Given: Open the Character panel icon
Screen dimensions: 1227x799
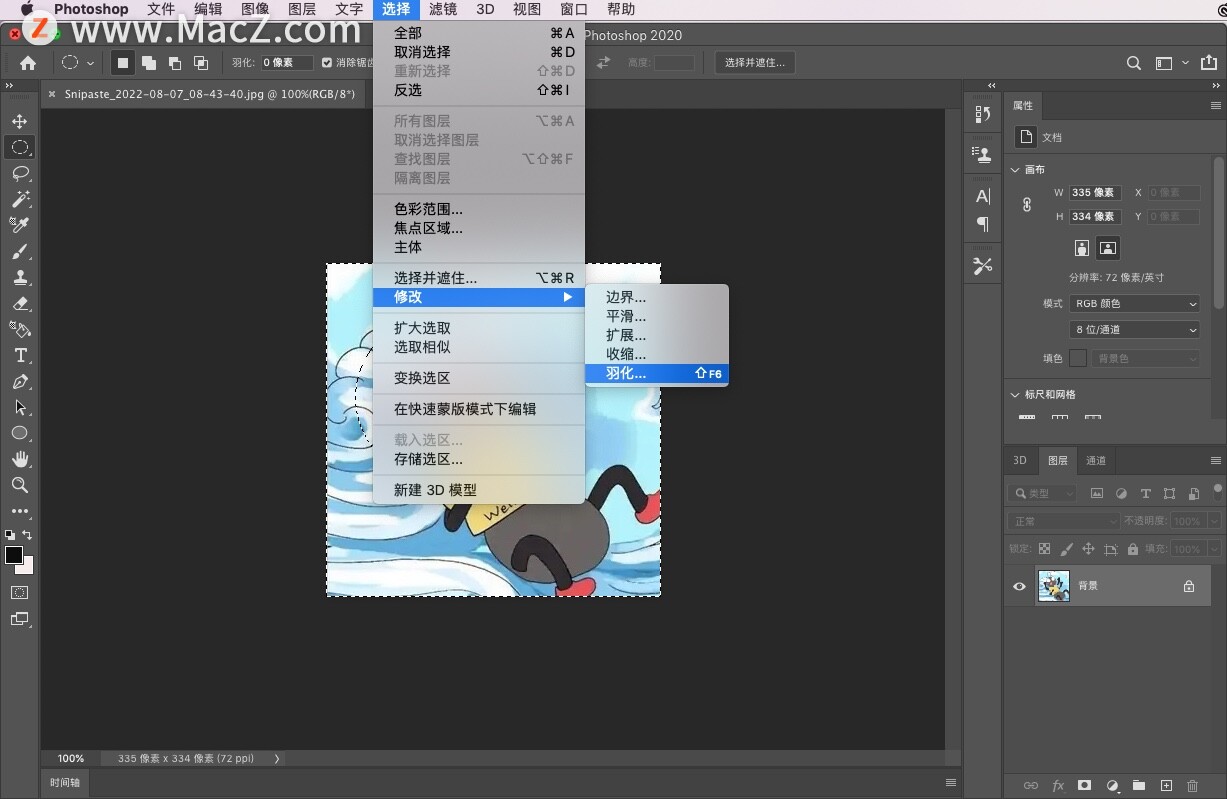Looking at the screenshot, I should click(x=983, y=196).
